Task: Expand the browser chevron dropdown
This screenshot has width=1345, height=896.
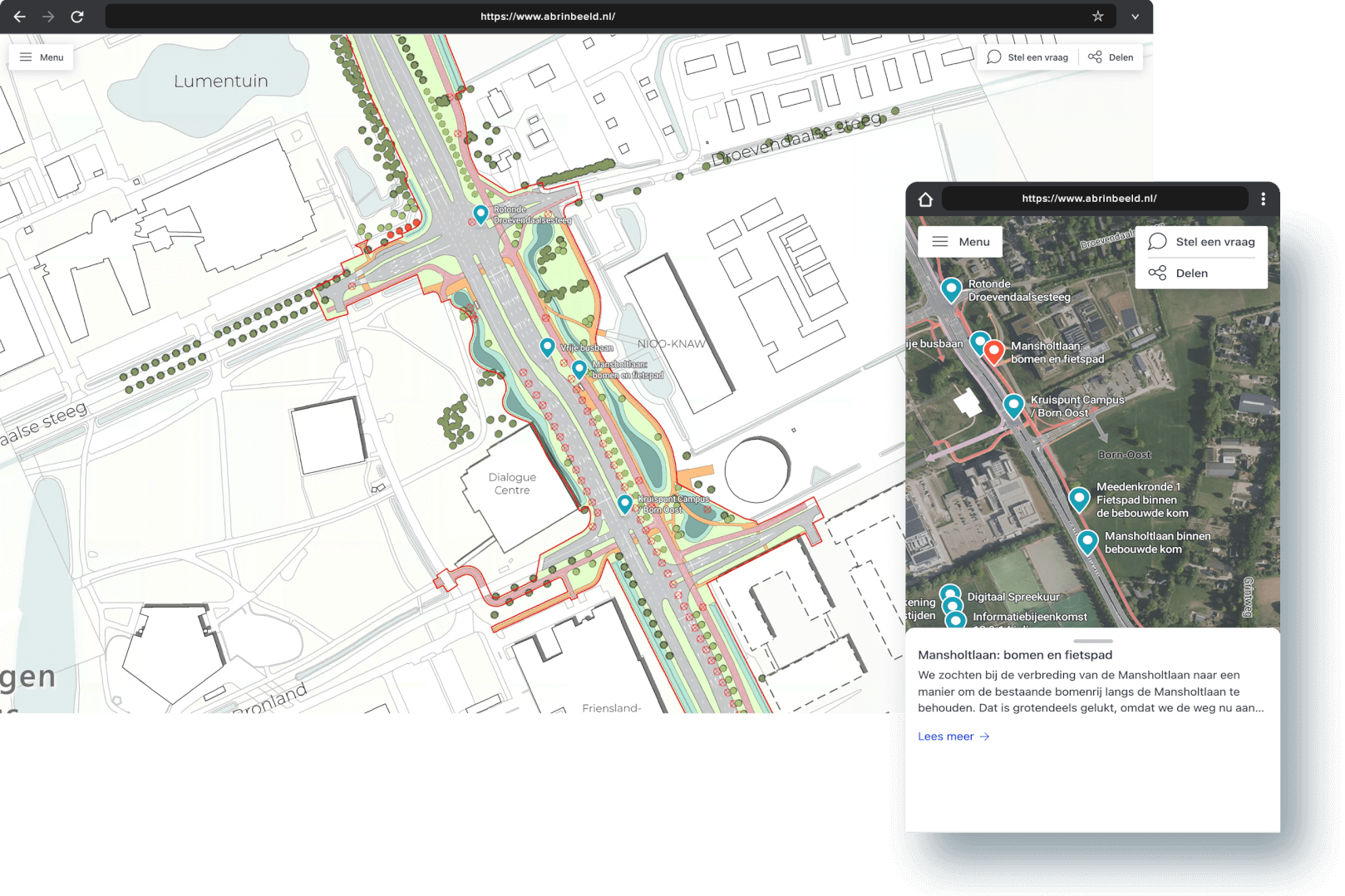Action: click(1135, 17)
